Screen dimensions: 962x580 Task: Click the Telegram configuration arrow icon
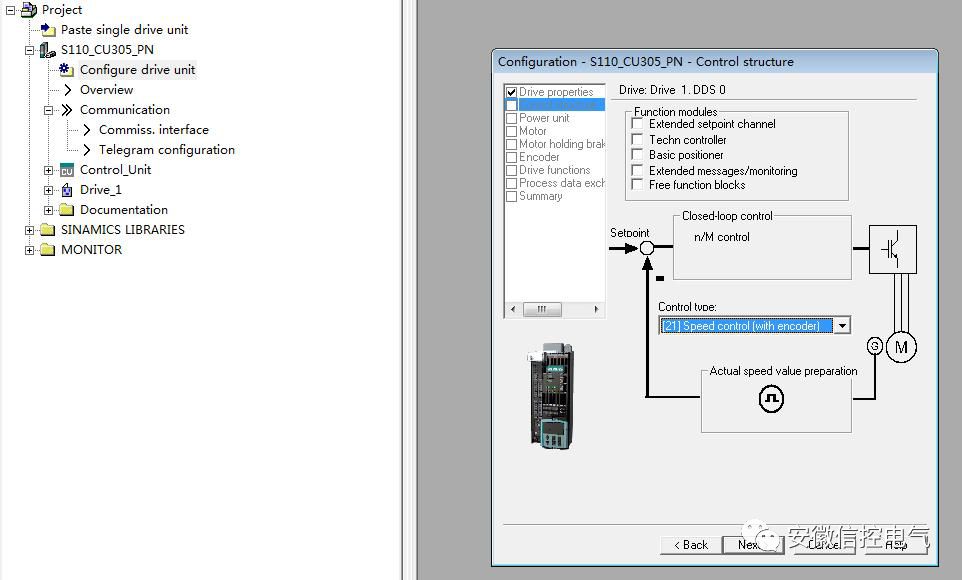(87, 150)
